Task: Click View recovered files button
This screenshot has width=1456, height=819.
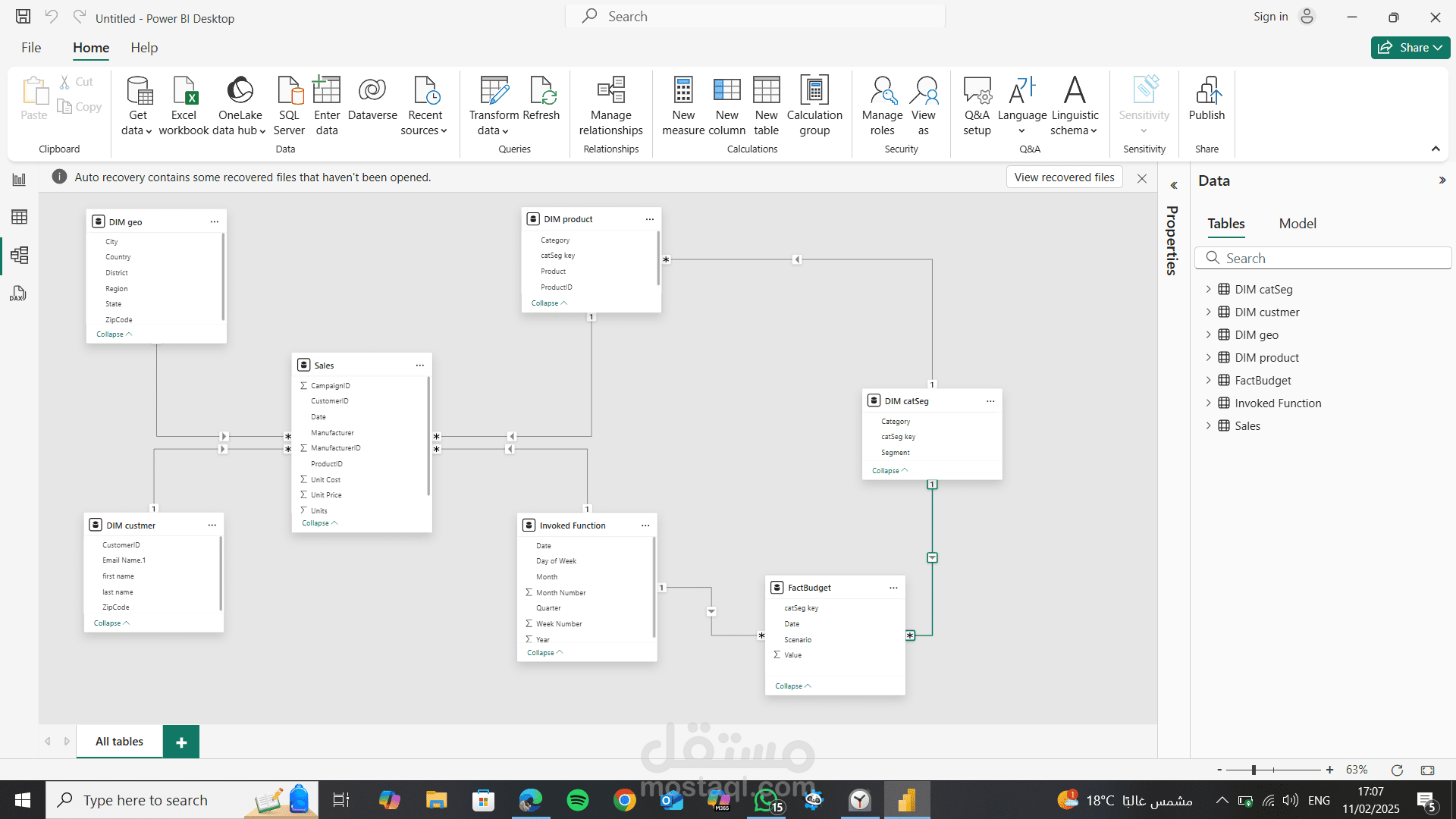Action: point(1064,177)
